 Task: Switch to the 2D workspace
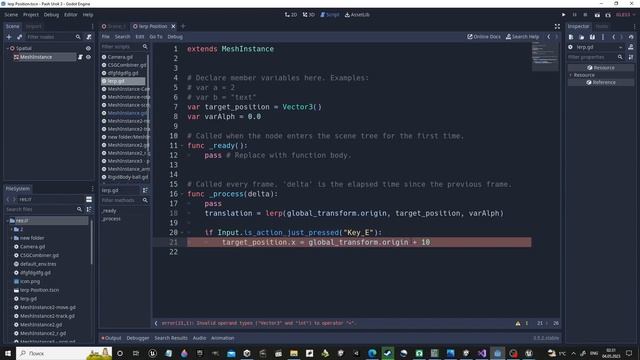pos(291,15)
